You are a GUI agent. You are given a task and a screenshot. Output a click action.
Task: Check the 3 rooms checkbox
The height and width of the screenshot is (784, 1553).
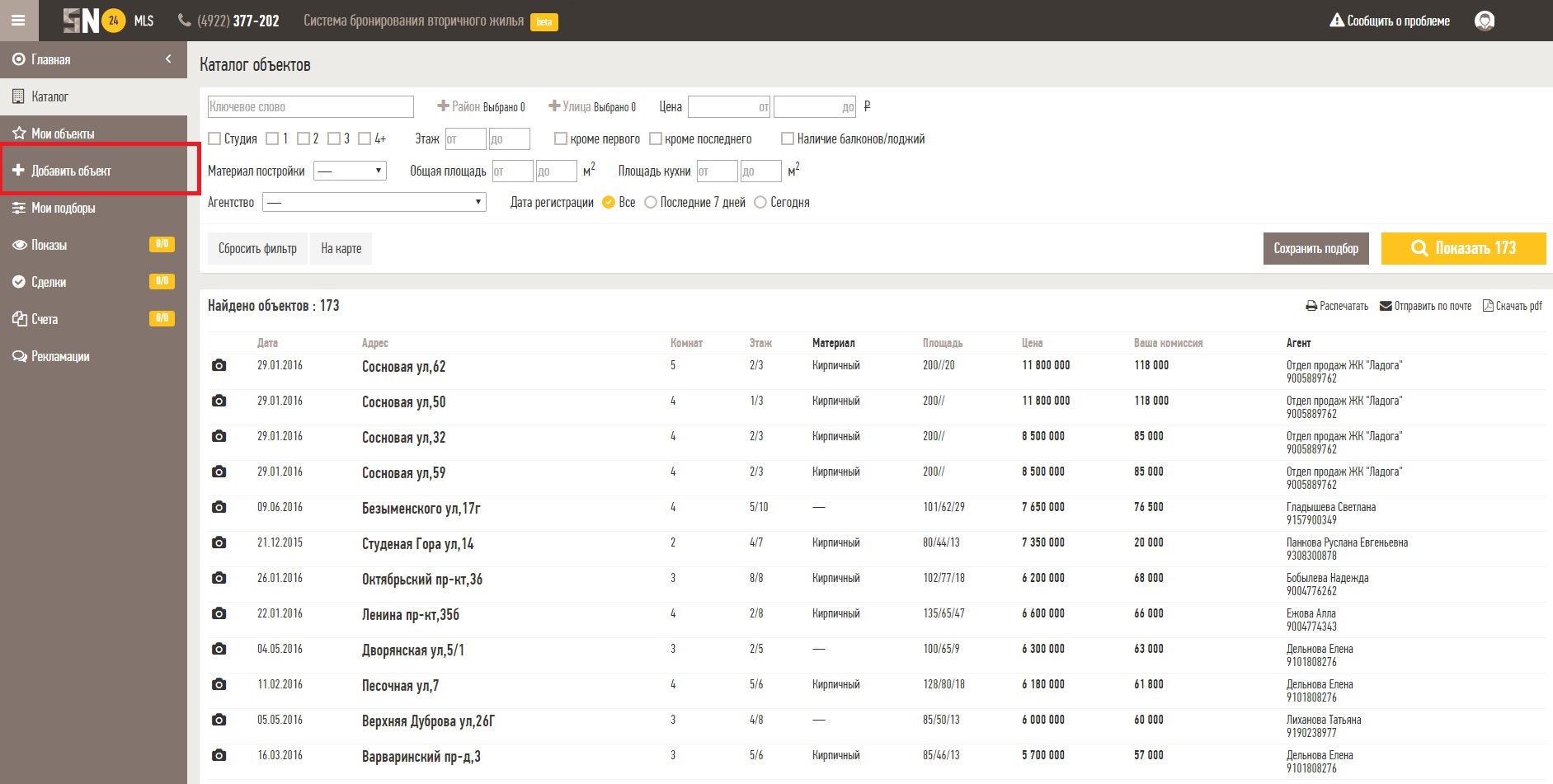[x=333, y=138]
